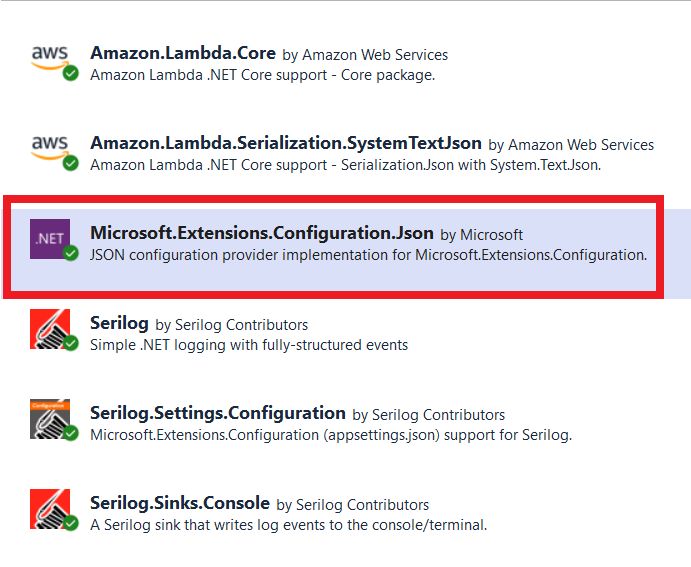The width and height of the screenshot is (691, 567).
Task: Select the Serilog package title
Action: pos(119,324)
